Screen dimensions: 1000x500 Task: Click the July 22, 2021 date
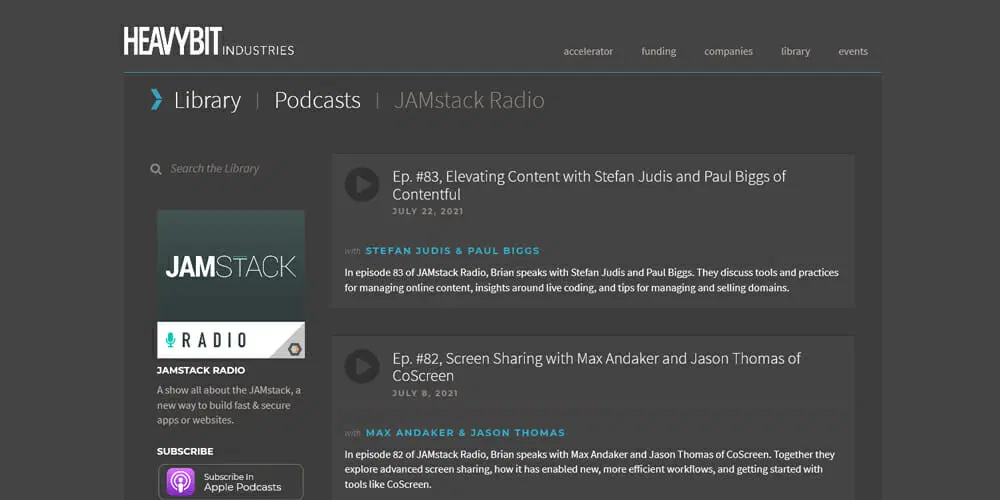coord(427,212)
